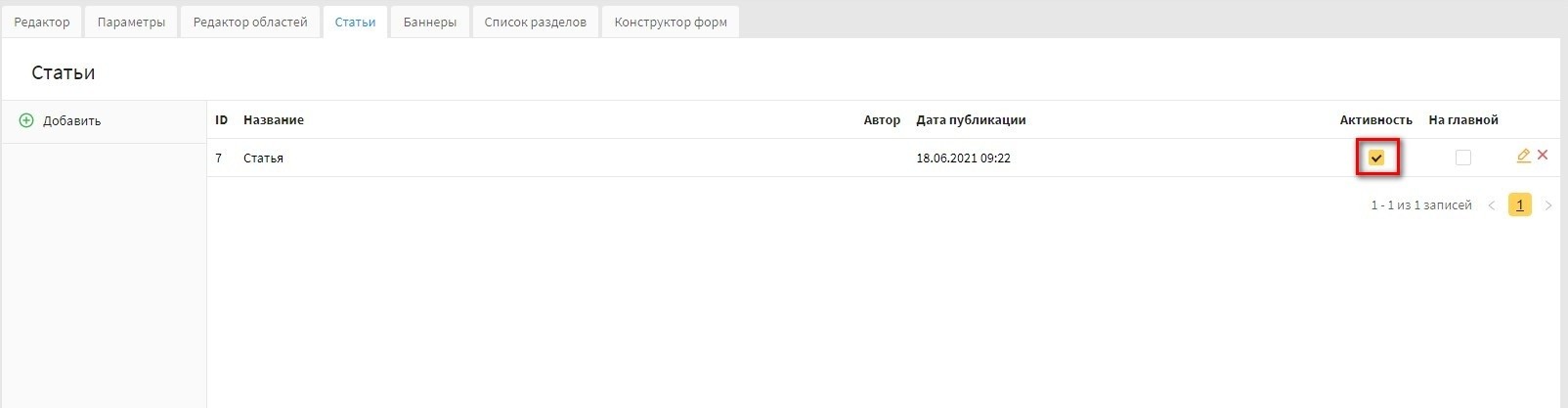Open the Редактор tab
Screen dimensions: 1568x408
coord(42,23)
